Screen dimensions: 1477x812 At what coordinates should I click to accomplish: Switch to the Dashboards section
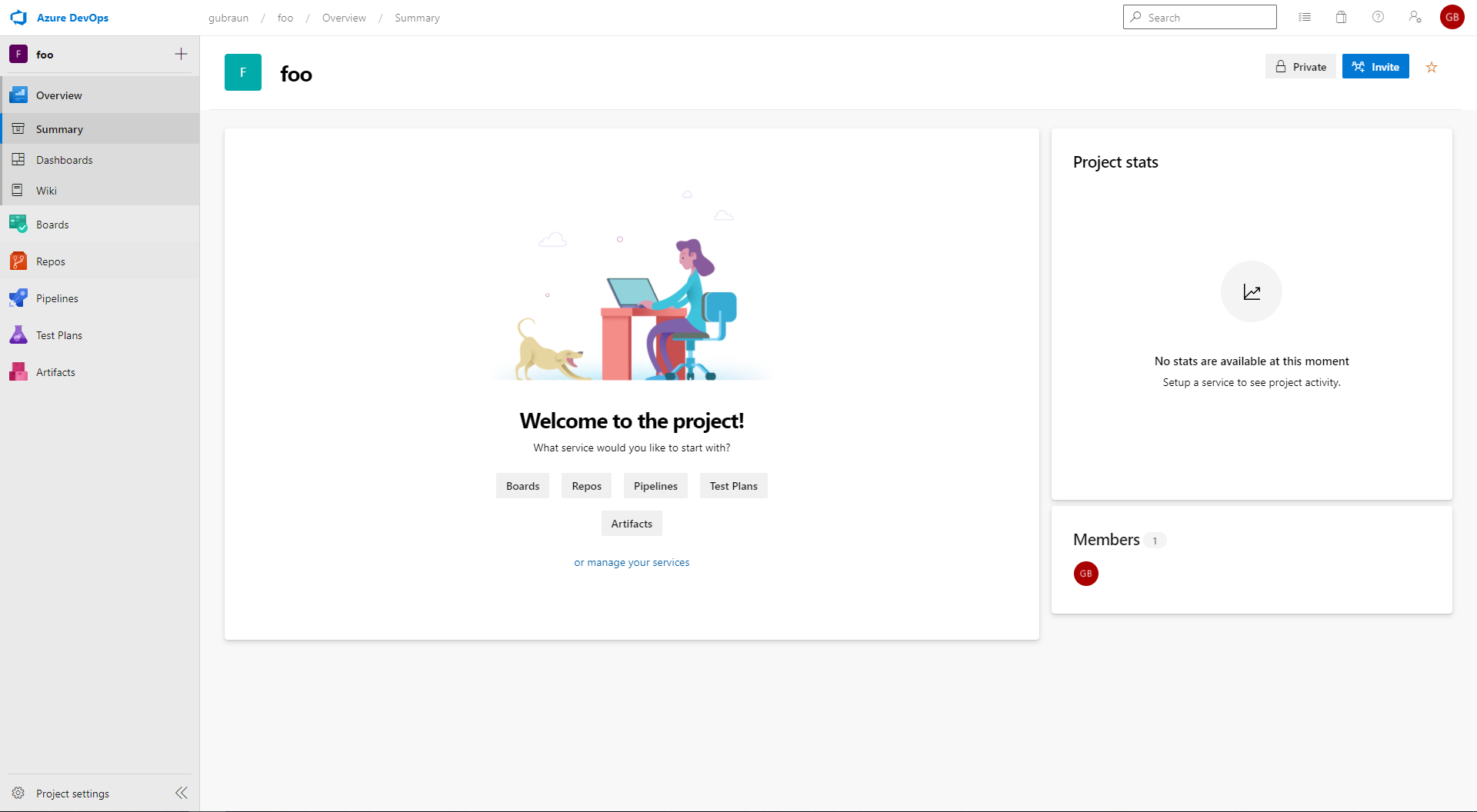click(x=64, y=159)
